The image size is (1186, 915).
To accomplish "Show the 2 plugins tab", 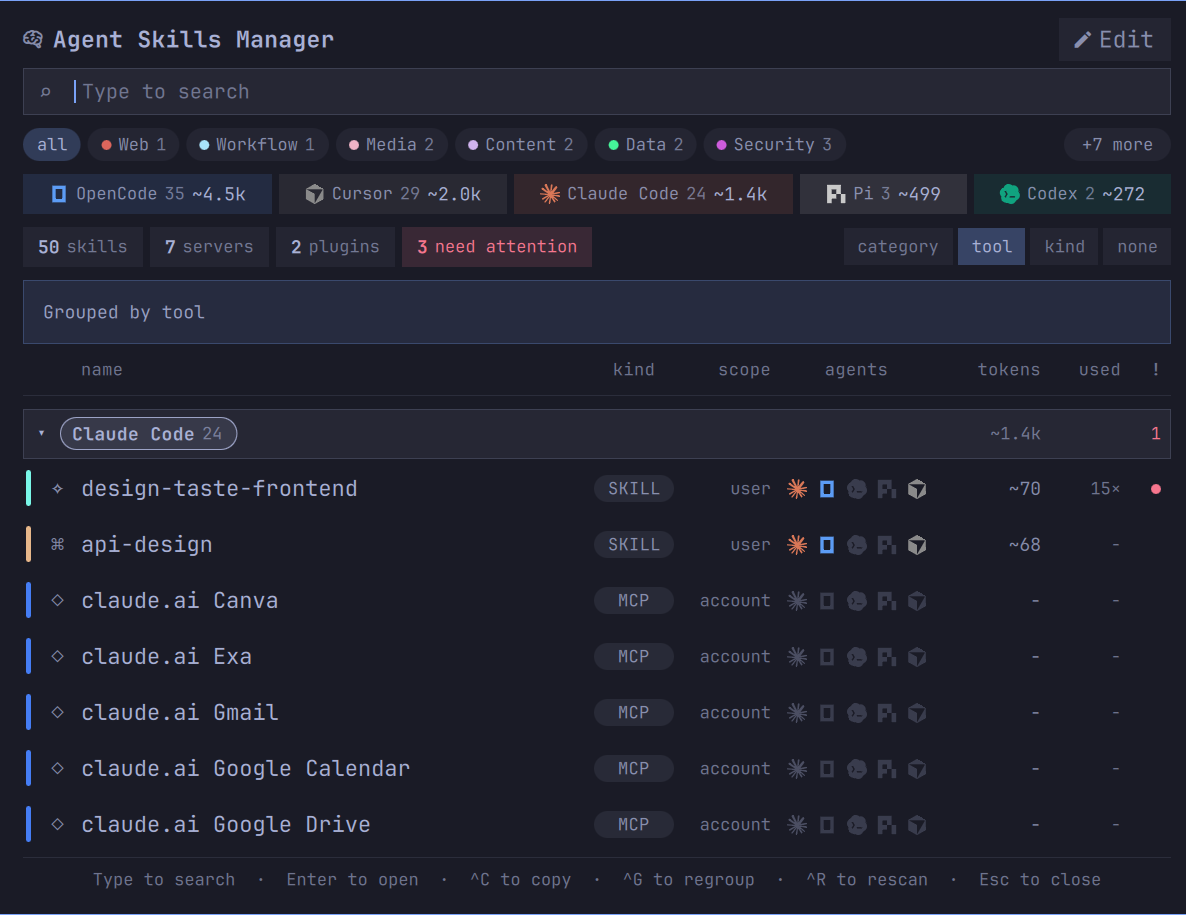I will pos(335,247).
